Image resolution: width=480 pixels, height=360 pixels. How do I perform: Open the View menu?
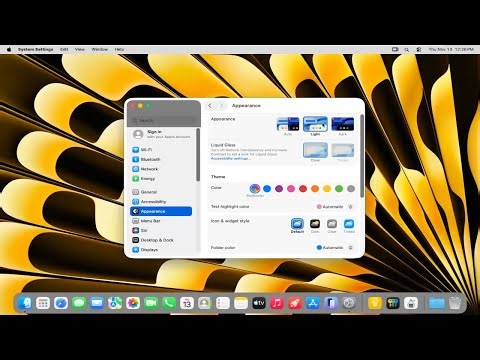click(x=80, y=49)
